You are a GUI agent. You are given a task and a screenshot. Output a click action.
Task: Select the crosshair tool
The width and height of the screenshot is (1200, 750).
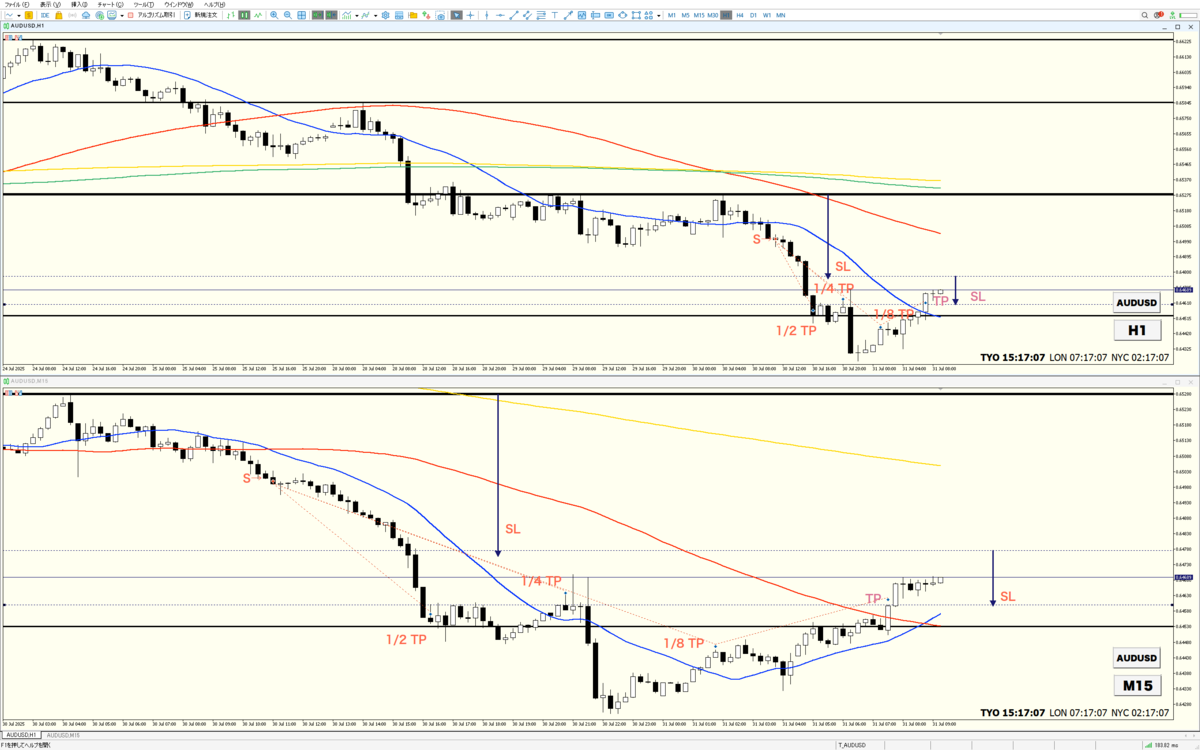point(470,16)
